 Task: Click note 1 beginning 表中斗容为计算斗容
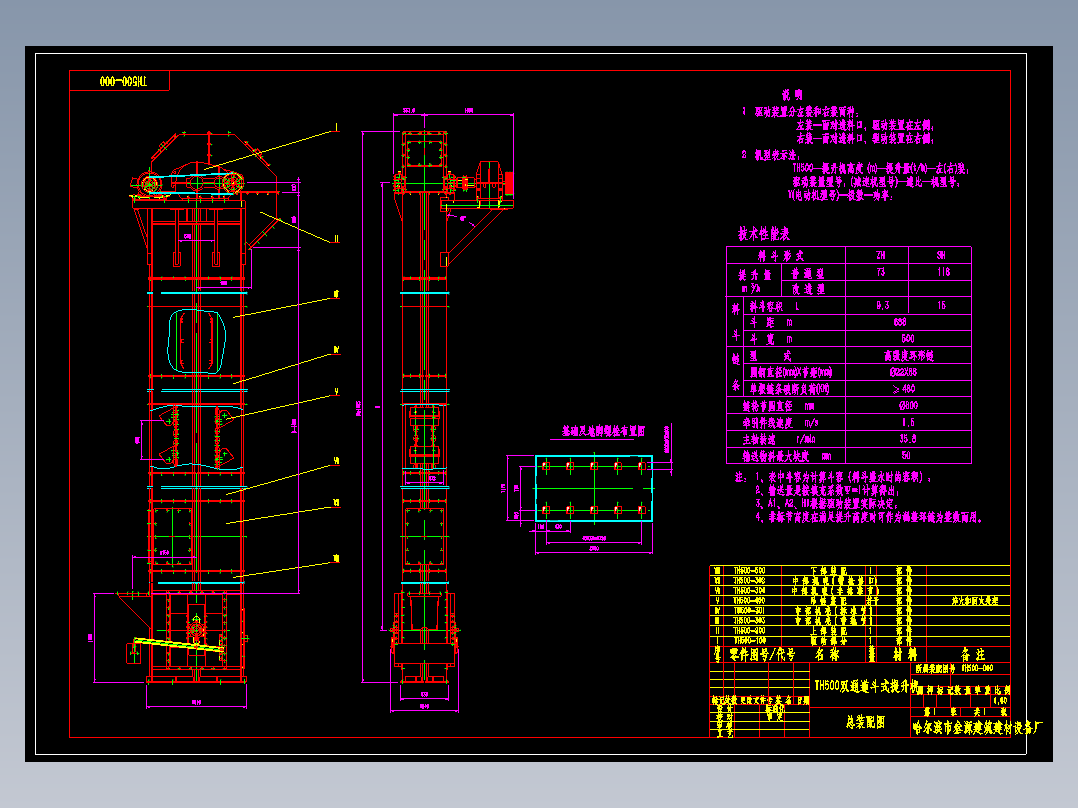point(844,477)
